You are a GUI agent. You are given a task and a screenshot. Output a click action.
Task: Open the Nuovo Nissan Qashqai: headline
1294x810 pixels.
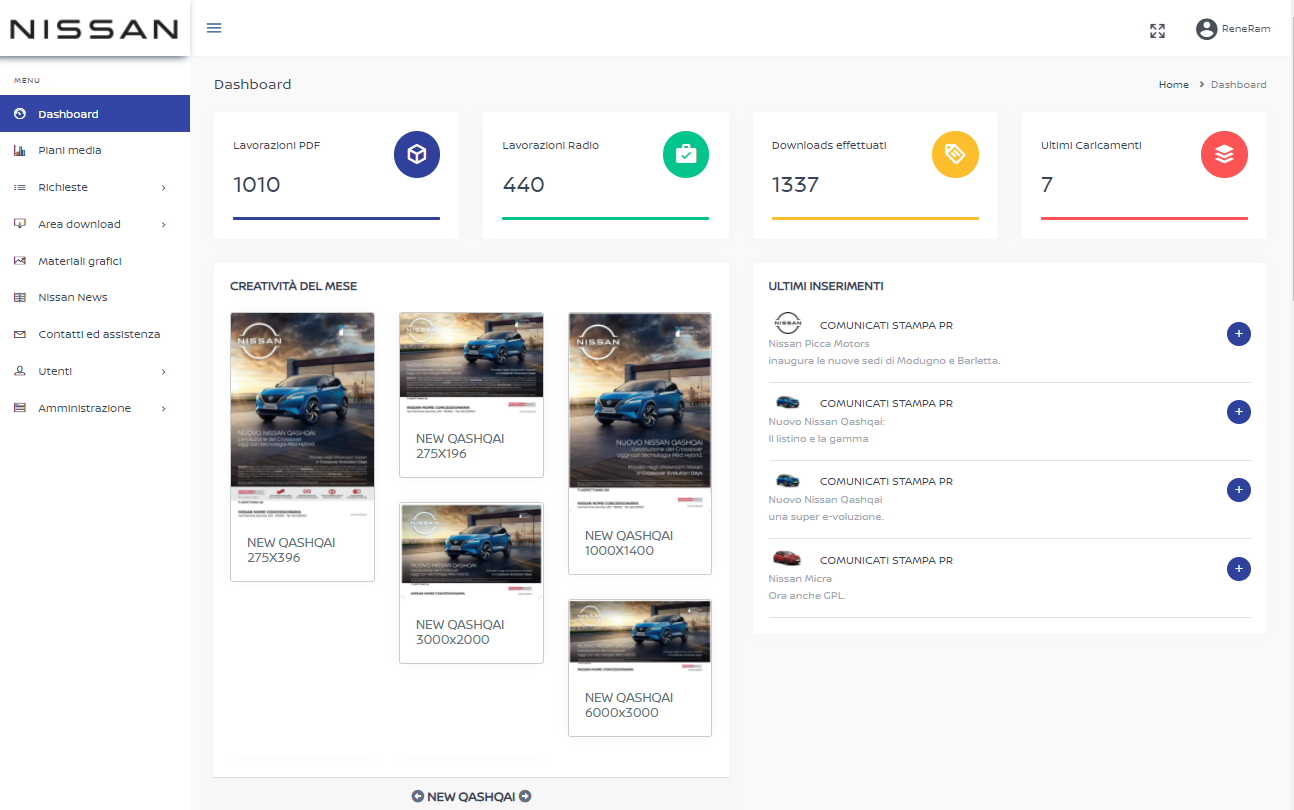coord(826,422)
